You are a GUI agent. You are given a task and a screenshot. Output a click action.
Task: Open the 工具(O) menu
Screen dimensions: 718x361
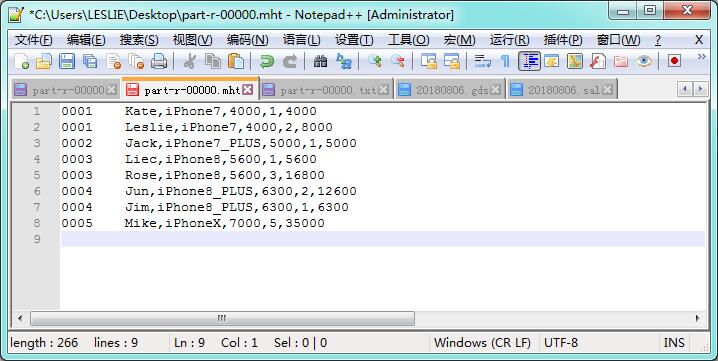click(x=408, y=40)
